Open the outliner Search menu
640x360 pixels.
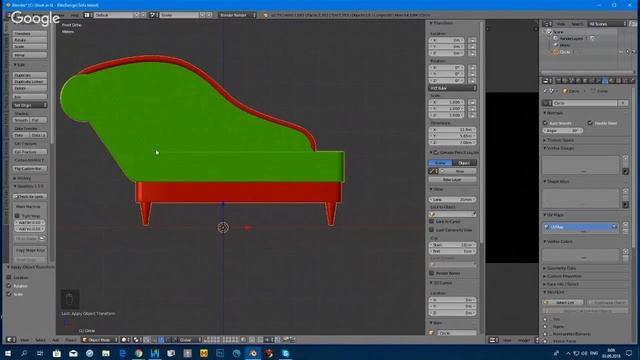[577, 24]
